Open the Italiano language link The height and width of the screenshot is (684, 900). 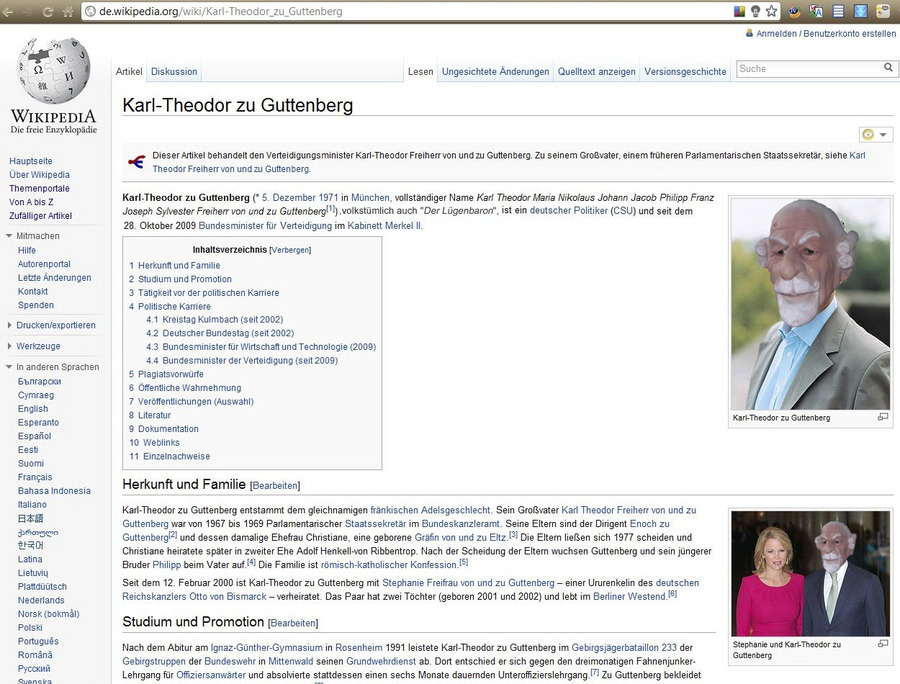pyautogui.click(x=32, y=505)
